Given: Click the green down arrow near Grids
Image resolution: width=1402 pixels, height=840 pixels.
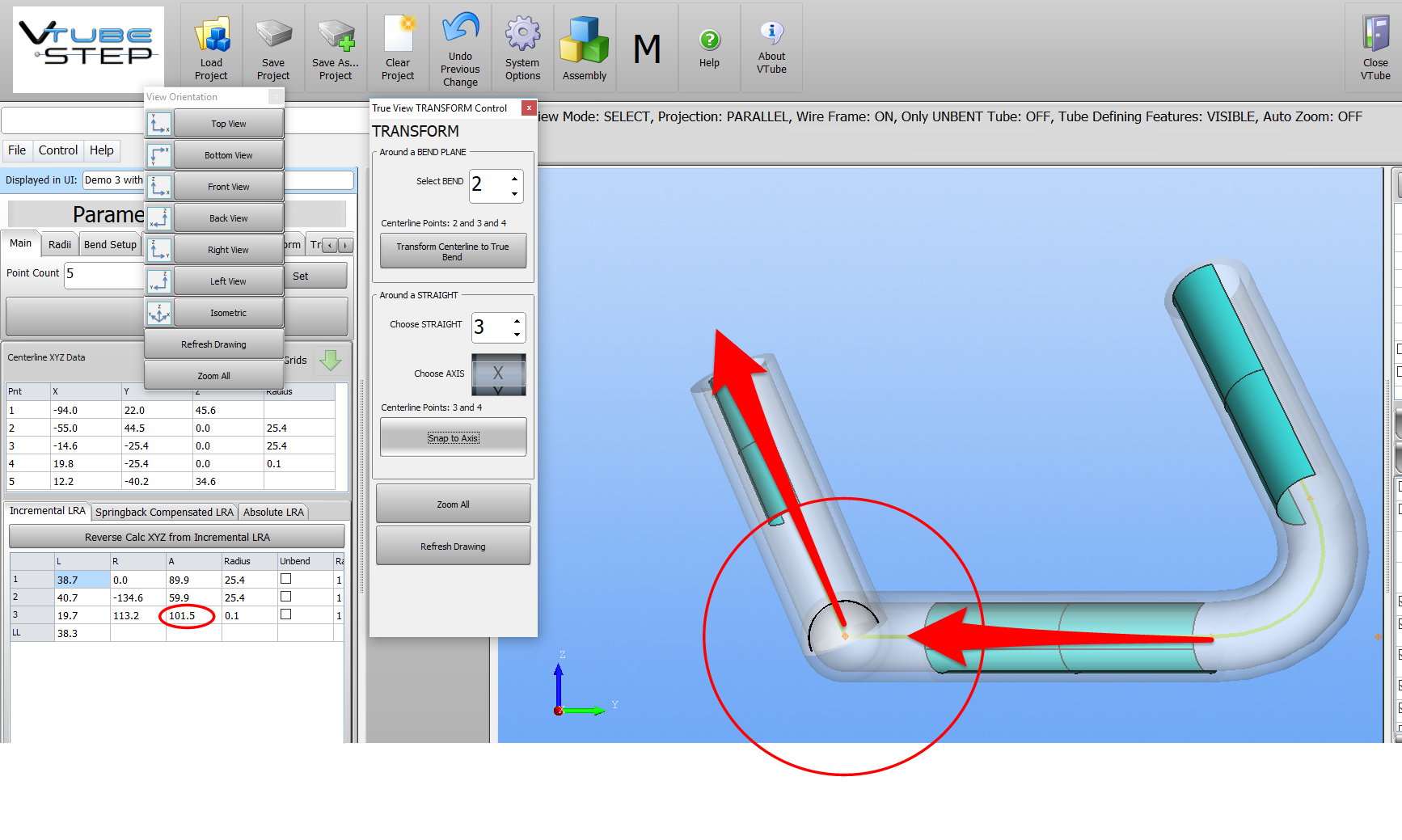Looking at the screenshot, I should (x=330, y=361).
